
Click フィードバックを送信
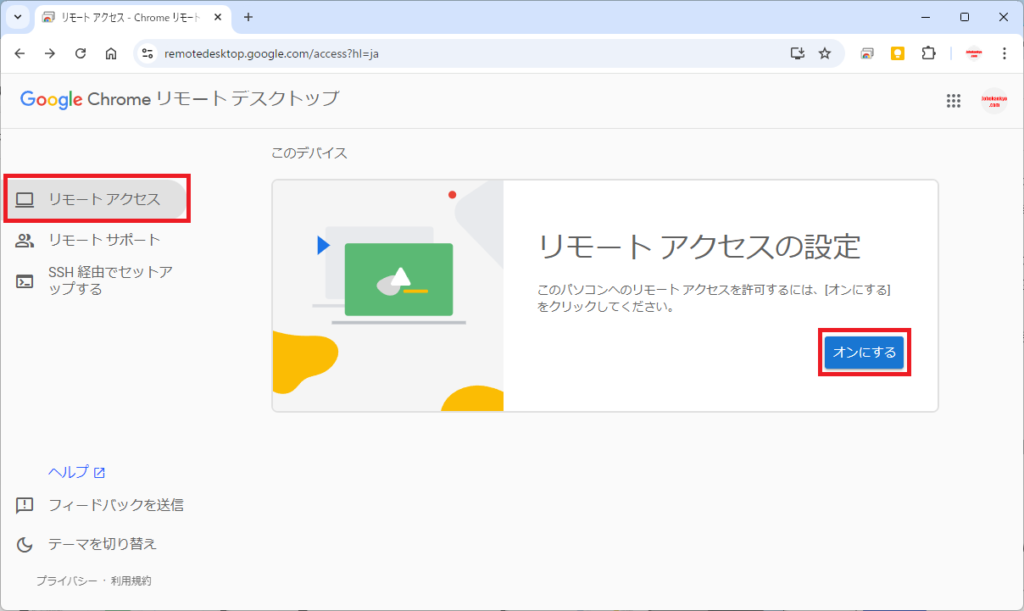pyautogui.click(x=115, y=505)
